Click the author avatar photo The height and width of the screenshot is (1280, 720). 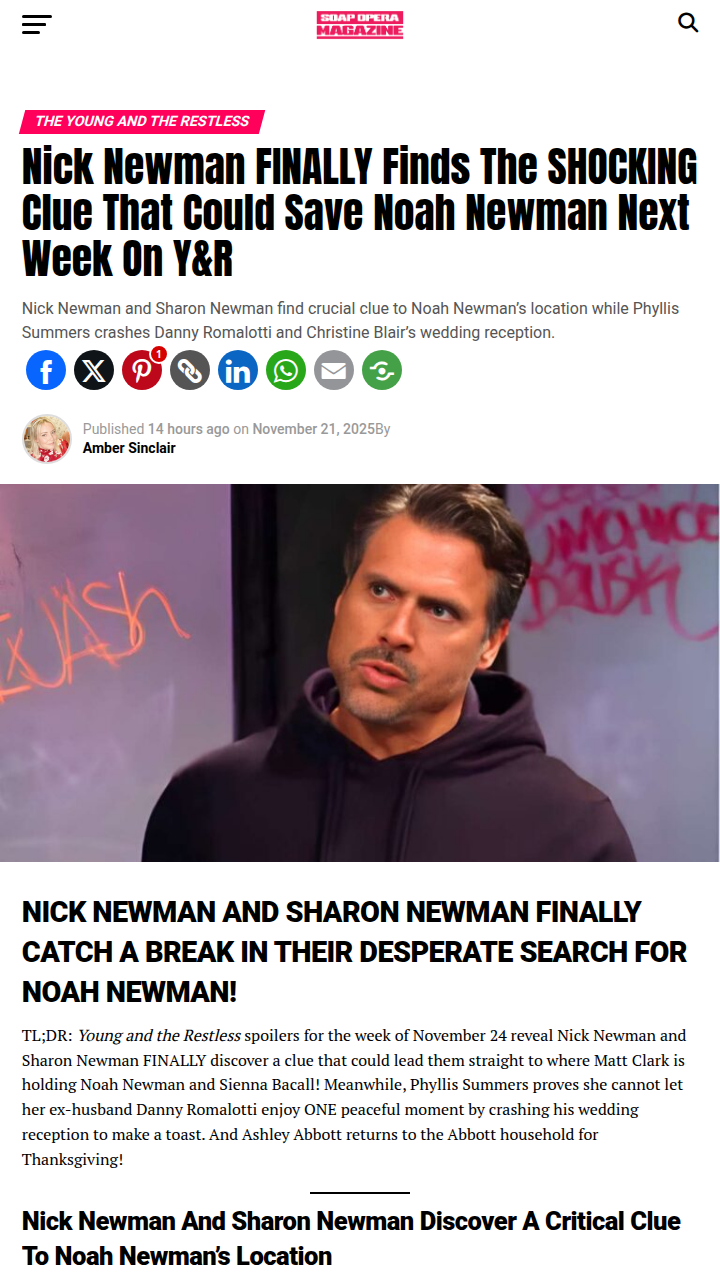click(47, 438)
